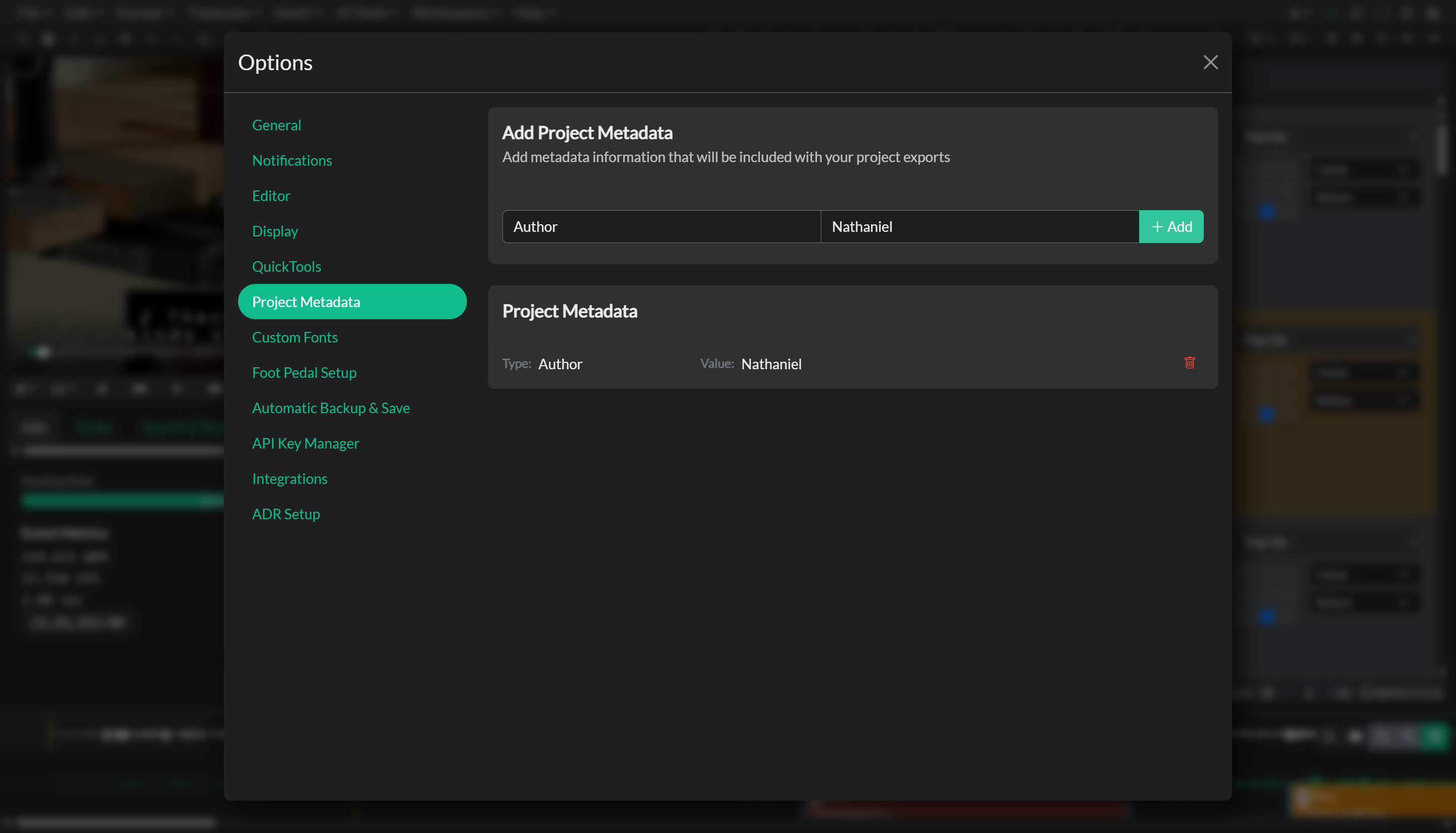Click the + Add metadata button
Viewport: 1456px width, 833px height.
point(1171,226)
